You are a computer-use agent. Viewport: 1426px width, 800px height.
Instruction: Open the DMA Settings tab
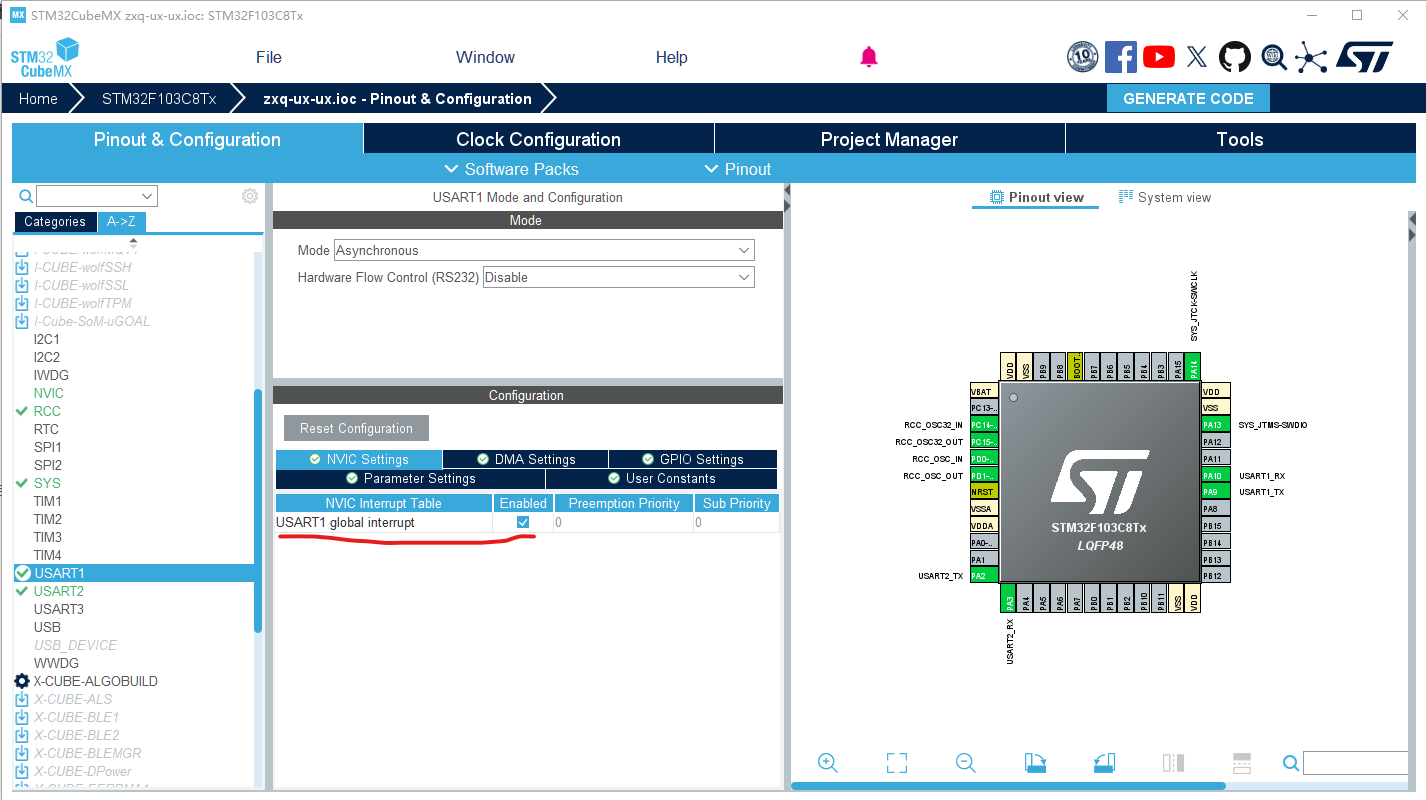[x=525, y=459]
